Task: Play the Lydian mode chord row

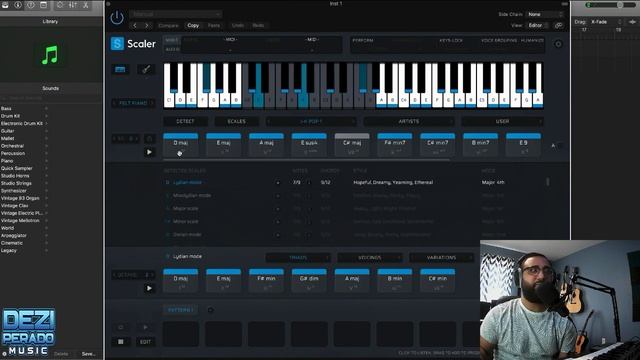Action: 149,288
